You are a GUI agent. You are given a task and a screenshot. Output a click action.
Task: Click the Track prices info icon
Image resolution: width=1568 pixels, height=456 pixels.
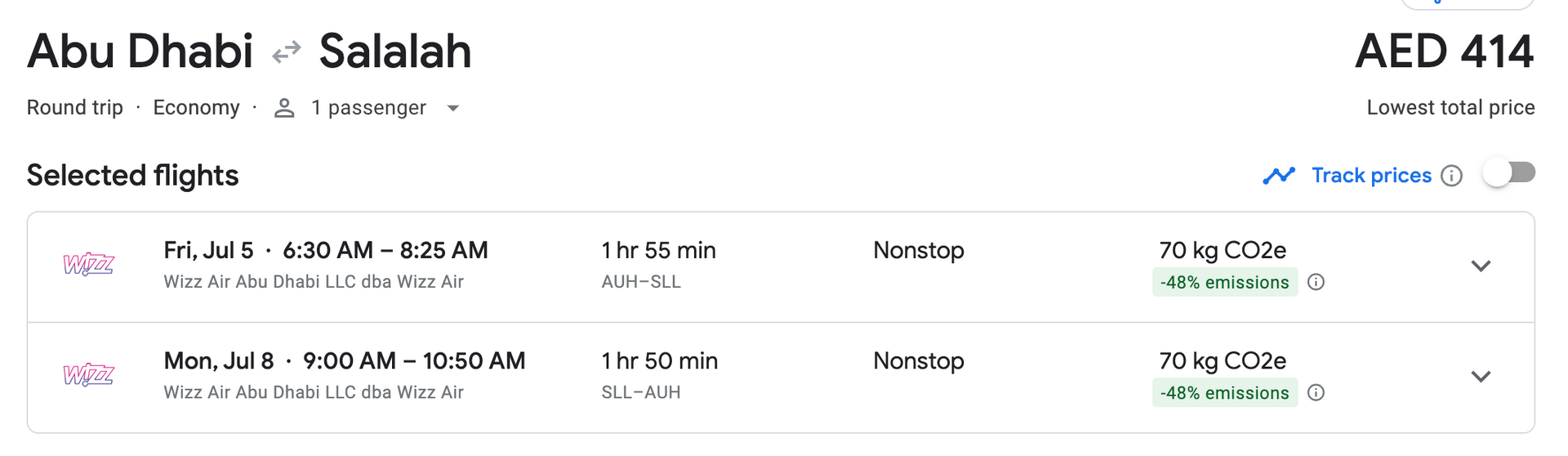click(1451, 176)
